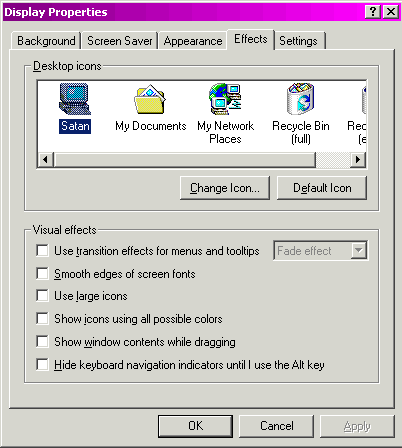The height and width of the screenshot is (448, 402).
Task: Click the question mark help icon
Action: coord(373,12)
